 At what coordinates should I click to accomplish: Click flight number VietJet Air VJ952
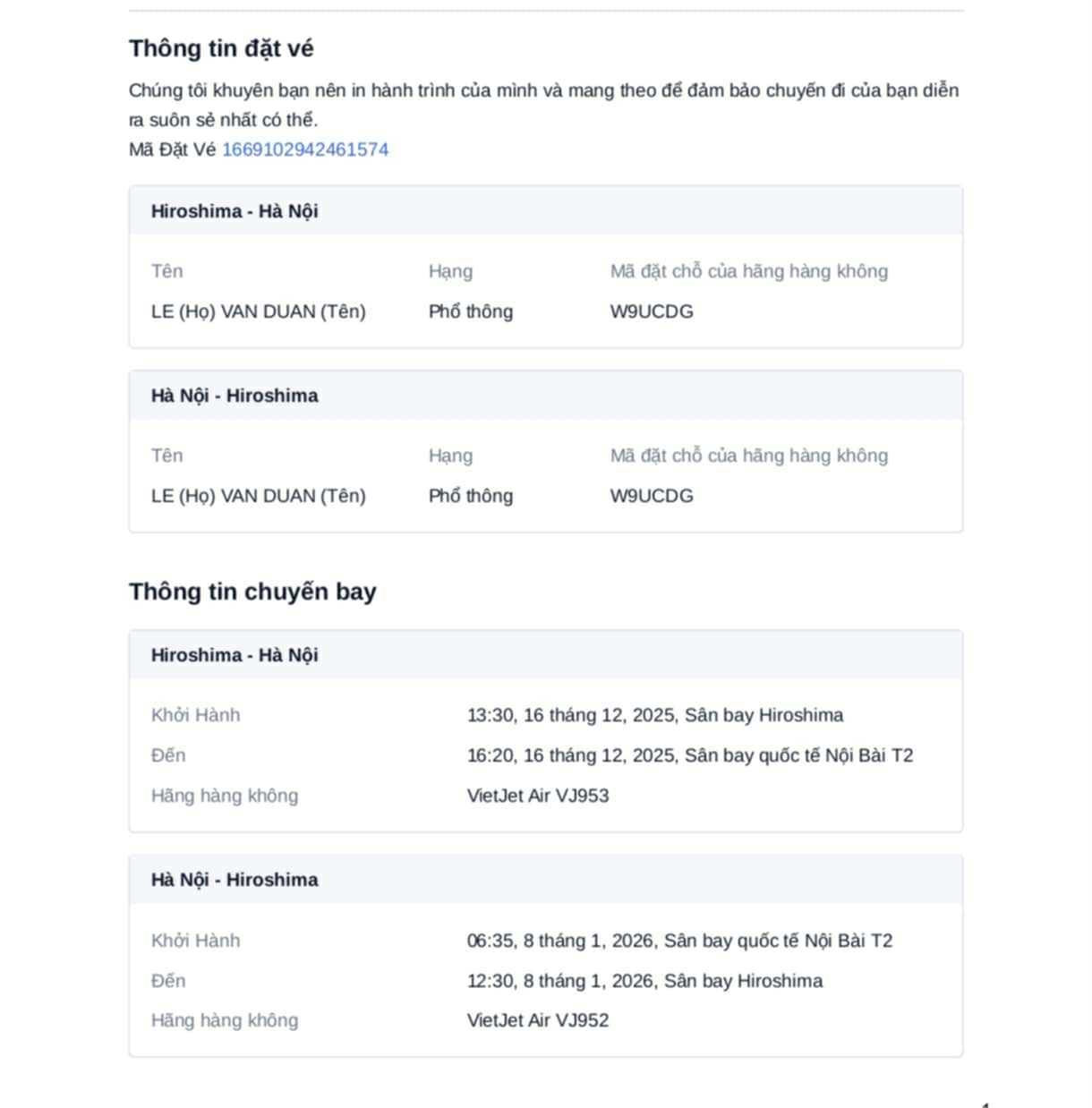pos(538,1020)
